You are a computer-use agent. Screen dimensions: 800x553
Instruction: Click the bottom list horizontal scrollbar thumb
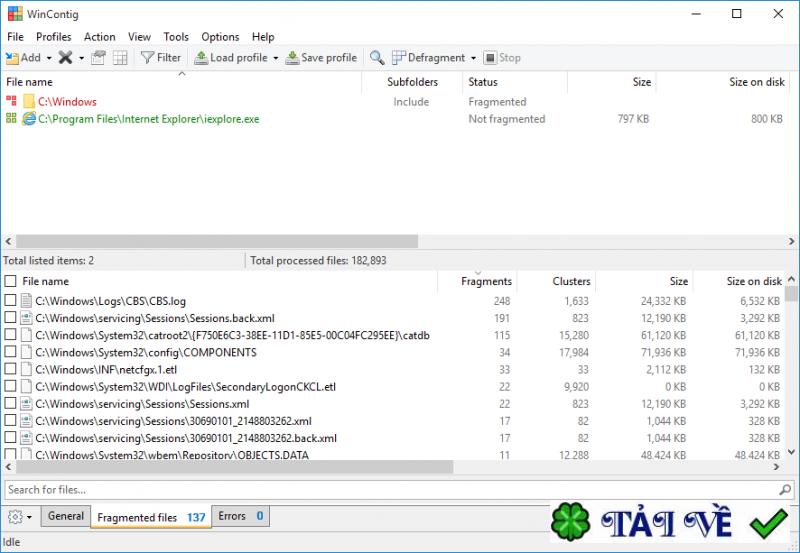[235, 467]
